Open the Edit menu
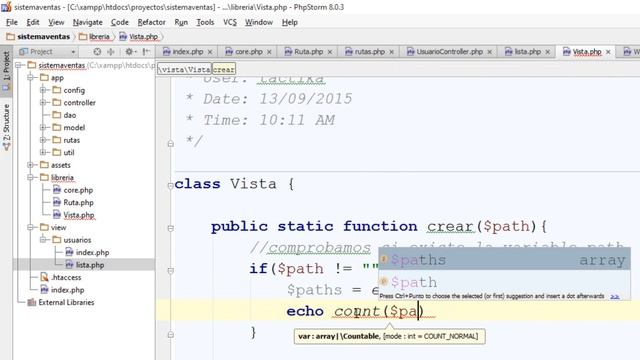This screenshot has height=360, width=640. click(x=33, y=22)
